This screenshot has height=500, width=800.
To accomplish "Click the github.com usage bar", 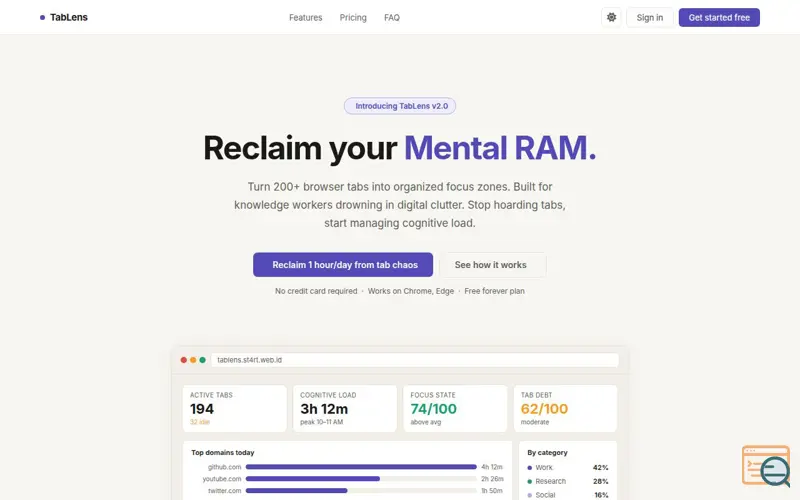I will (x=361, y=467).
